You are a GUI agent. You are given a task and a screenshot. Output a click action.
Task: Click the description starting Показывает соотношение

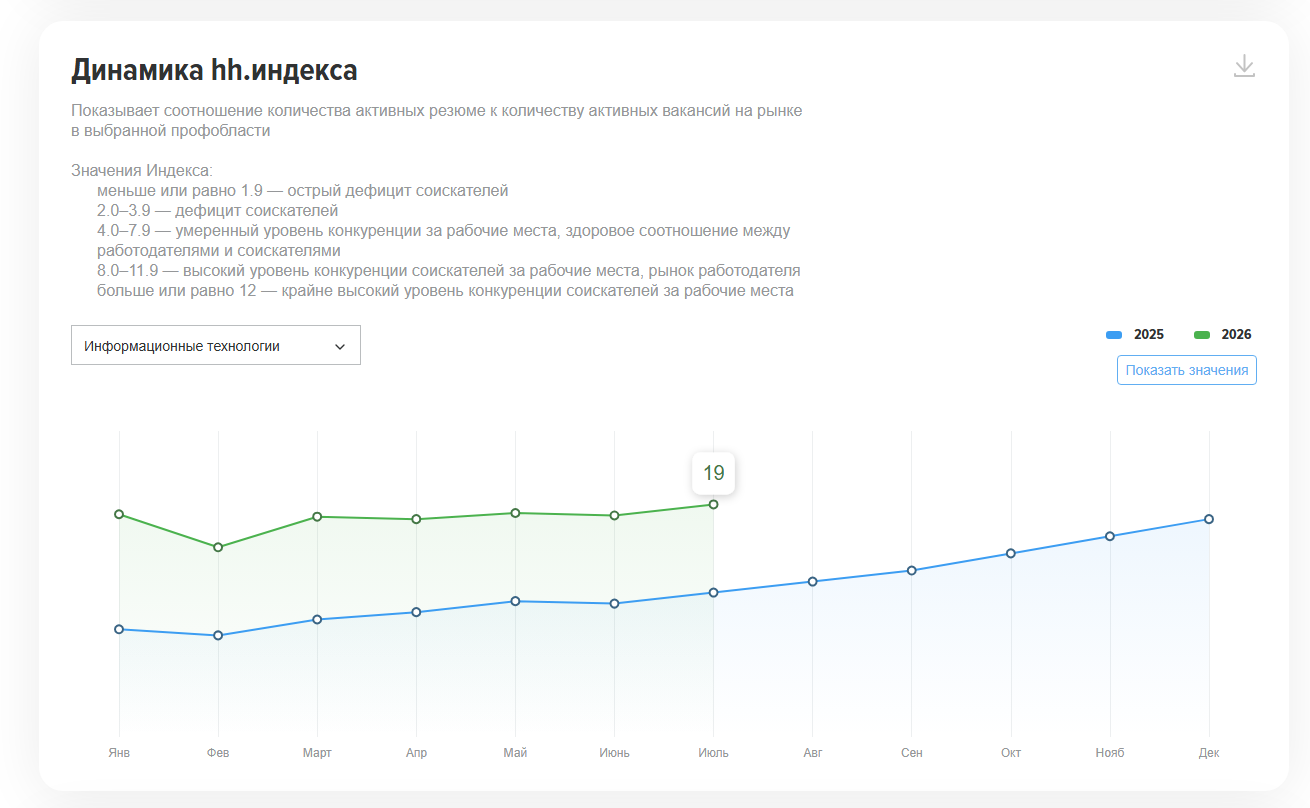[x=437, y=120]
